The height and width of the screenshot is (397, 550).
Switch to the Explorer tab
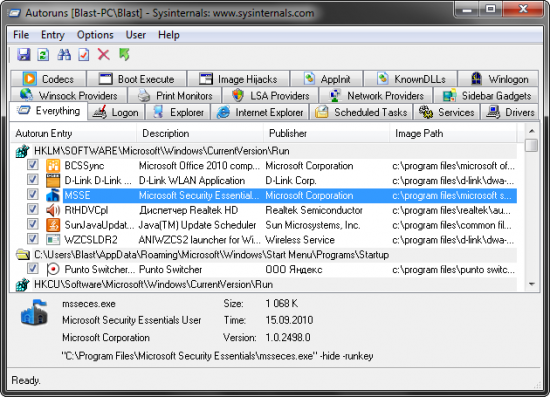click(177, 112)
